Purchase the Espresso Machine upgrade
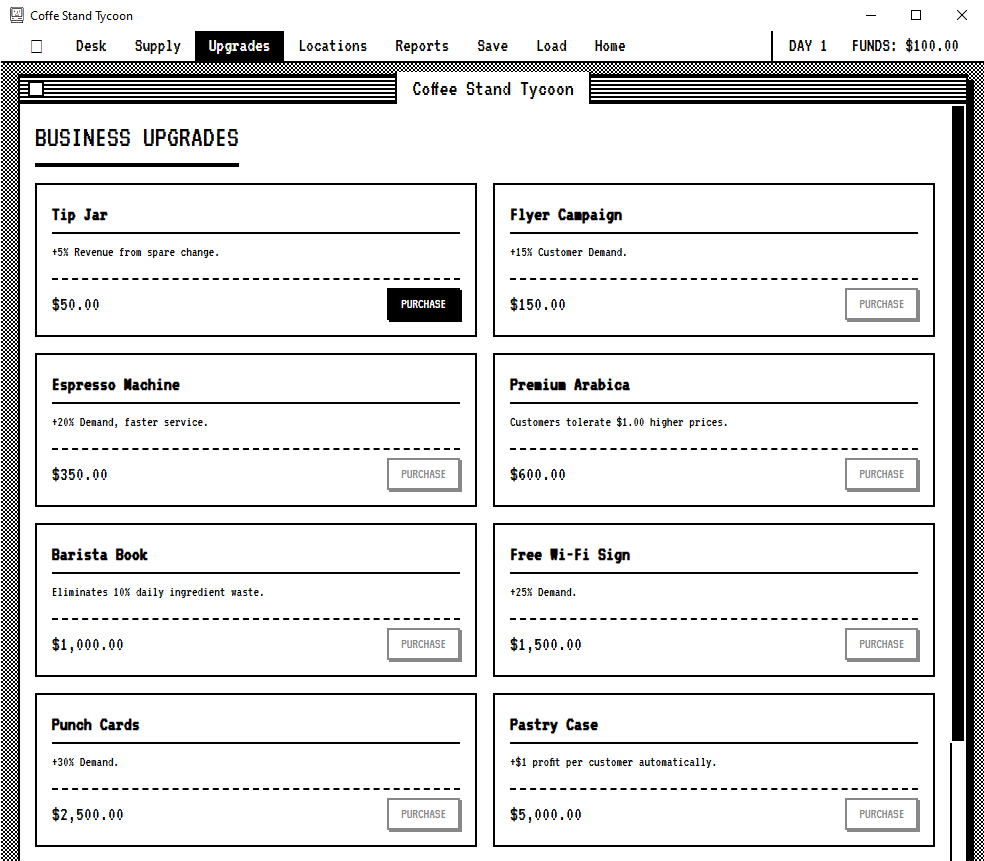 (424, 475)
